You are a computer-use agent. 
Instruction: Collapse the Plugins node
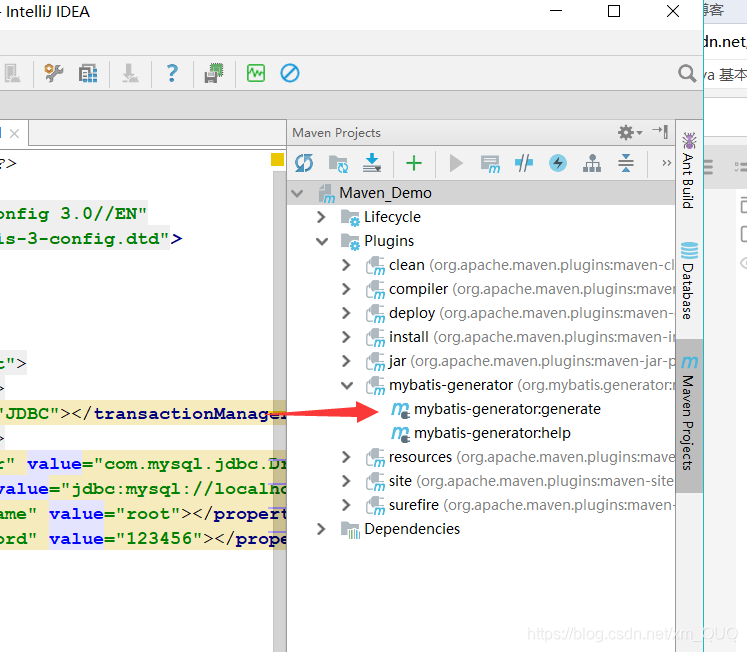322,241
